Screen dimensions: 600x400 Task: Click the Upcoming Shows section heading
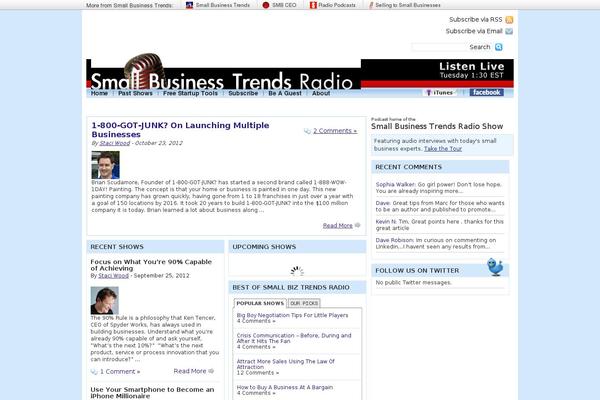(x=264, y=247)
